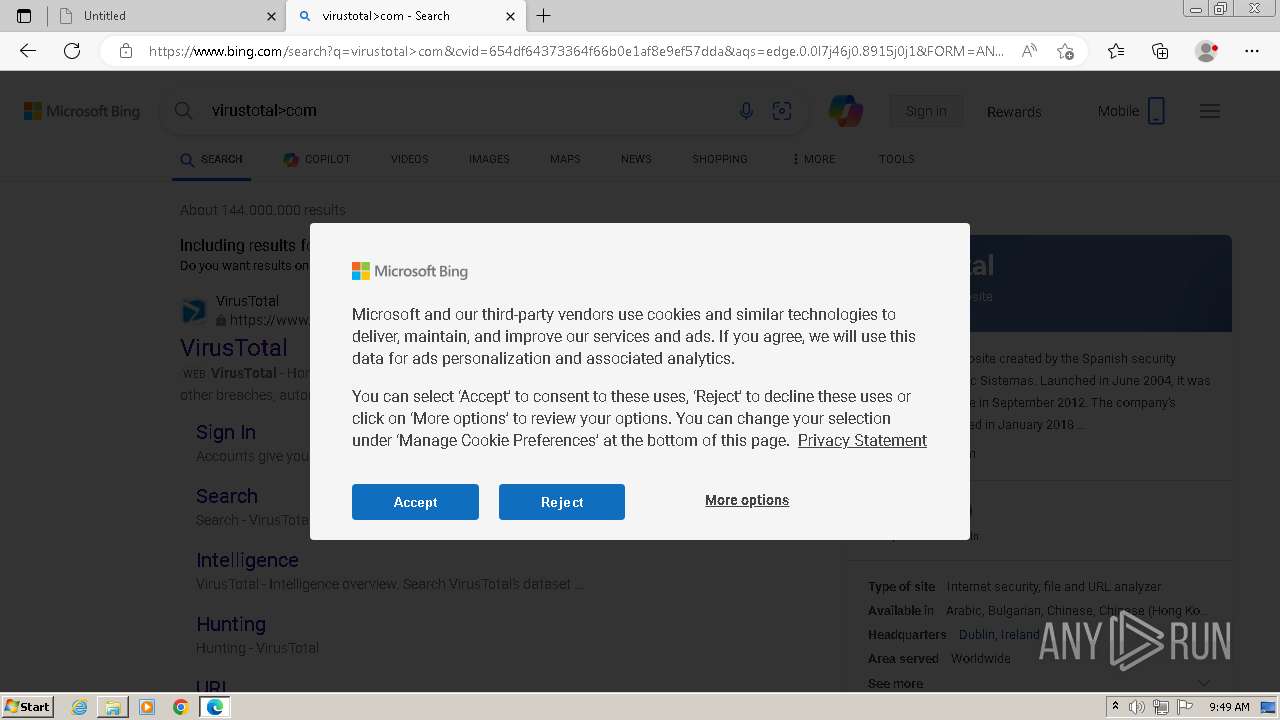The width and height of the screenshot is (1280, 720).
Task: Reject the cookie consent
Action: pyautogui.click(x=562, y=502)
